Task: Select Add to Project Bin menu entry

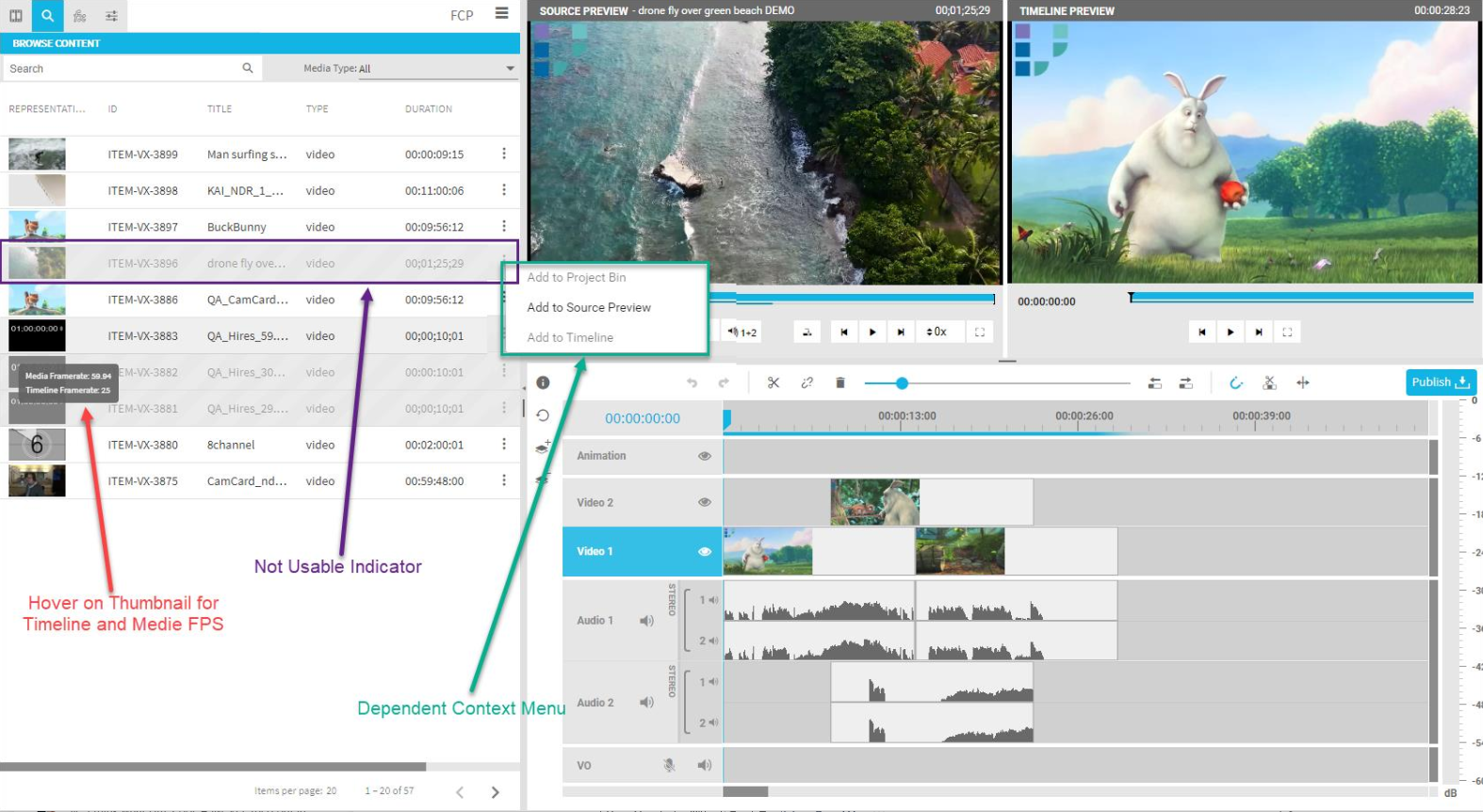Action: pos(577,277)
